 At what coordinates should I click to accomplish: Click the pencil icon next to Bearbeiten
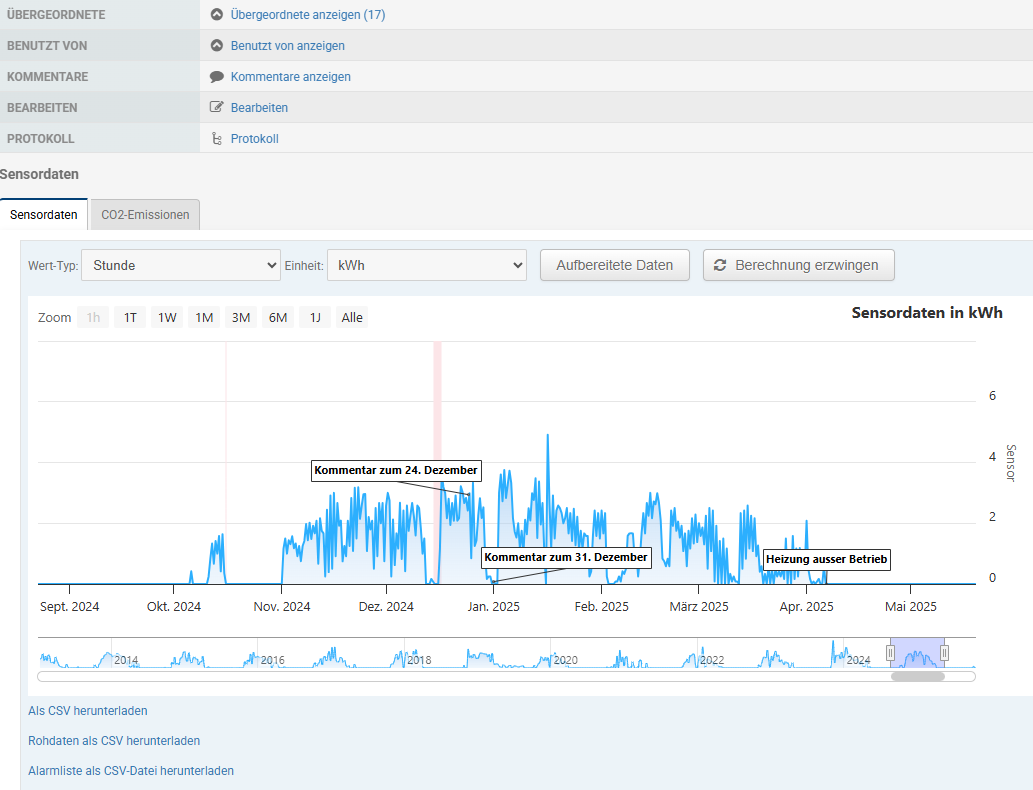[x=215, y=107]
